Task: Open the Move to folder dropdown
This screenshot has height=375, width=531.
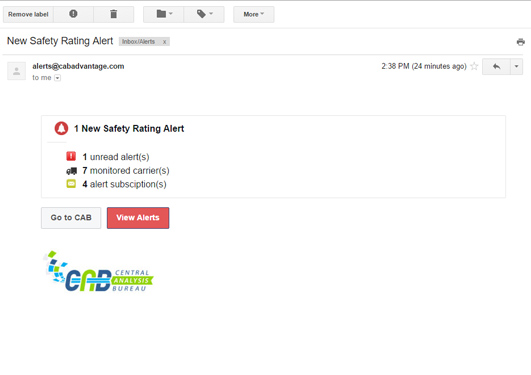Action: 164,14
